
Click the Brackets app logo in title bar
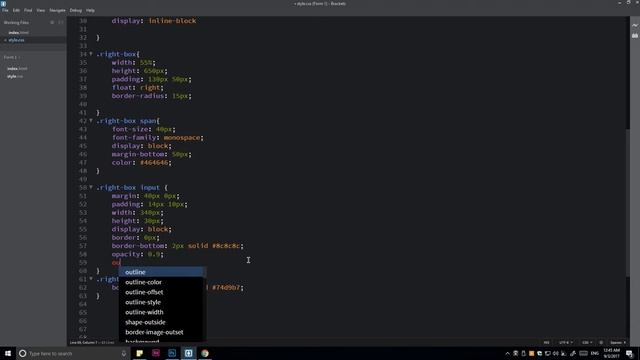(x=3, y=4)
